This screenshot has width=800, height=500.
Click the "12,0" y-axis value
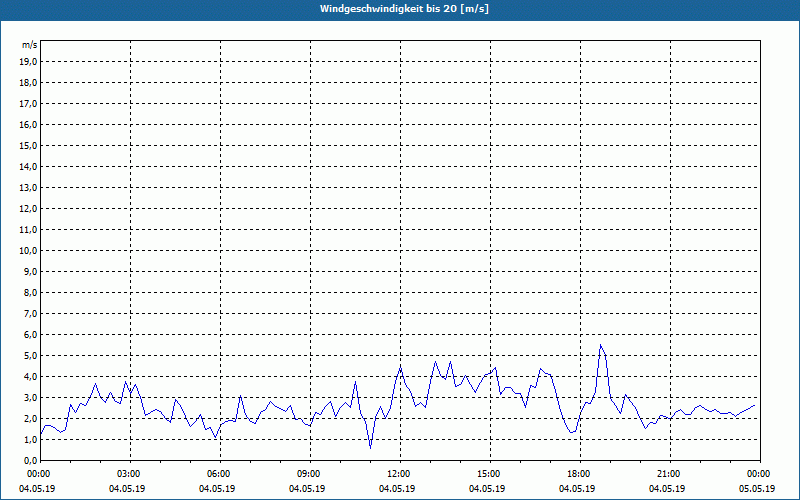(x=28, y=209)
